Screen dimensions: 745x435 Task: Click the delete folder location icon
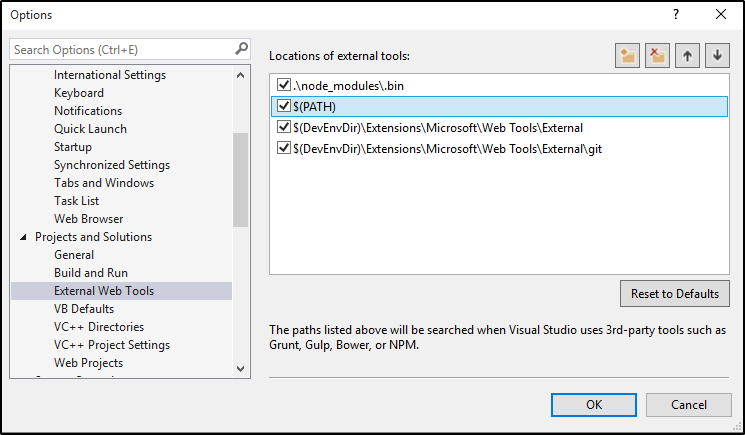657,56
